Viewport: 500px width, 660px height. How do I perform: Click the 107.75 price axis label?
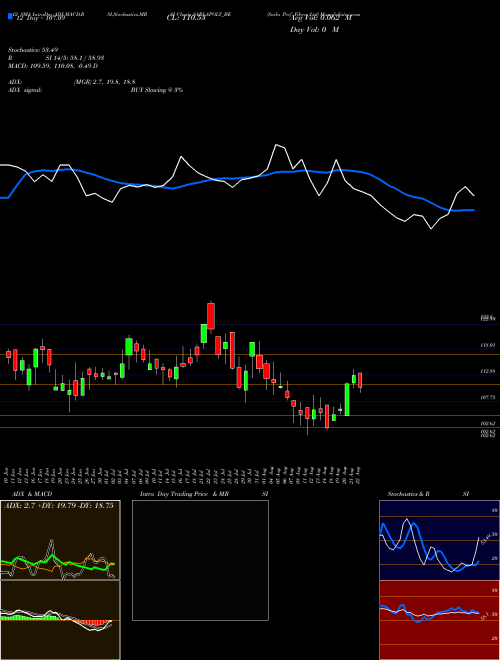489,397
